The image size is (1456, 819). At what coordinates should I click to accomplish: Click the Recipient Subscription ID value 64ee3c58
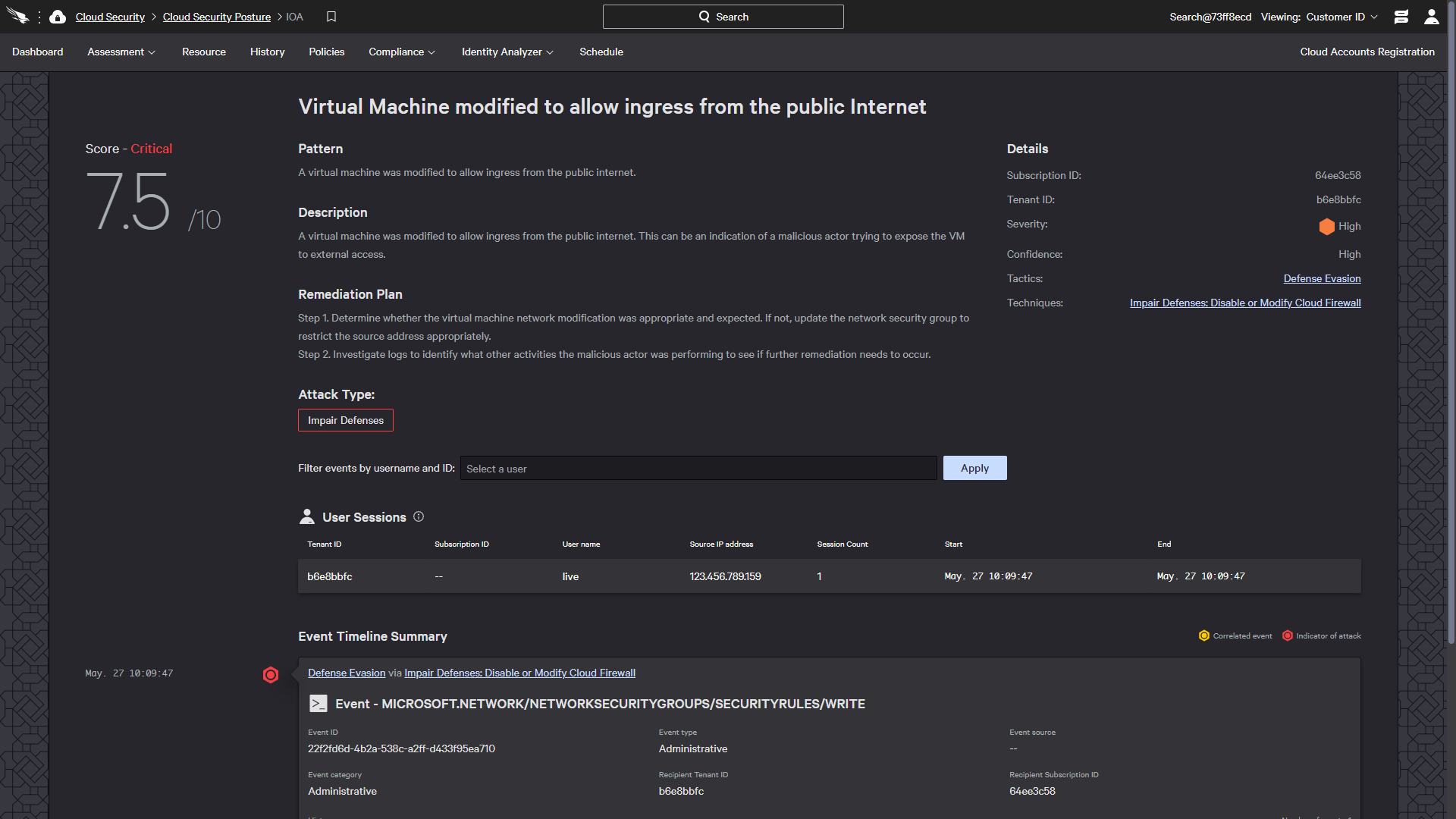point(1032,791)
